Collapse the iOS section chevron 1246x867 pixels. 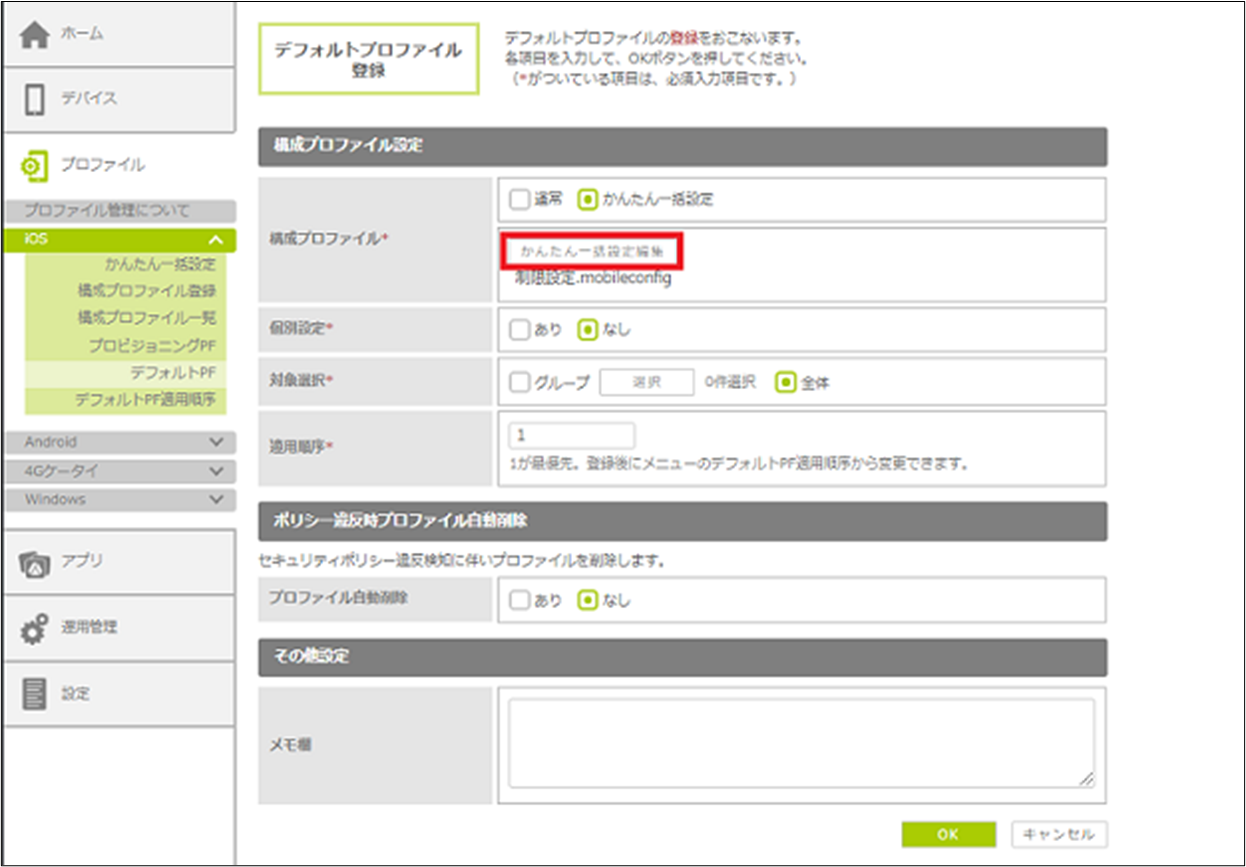[216, 240]
